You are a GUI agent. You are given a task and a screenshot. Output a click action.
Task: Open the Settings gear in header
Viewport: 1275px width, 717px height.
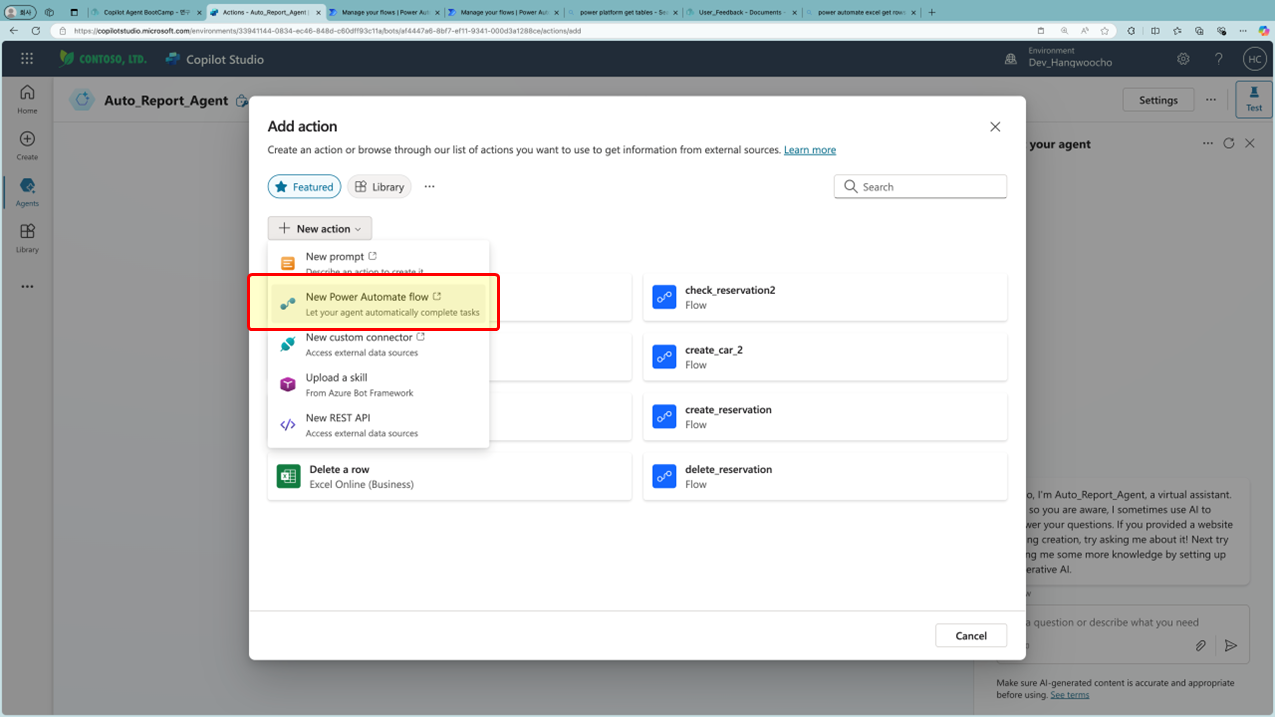[1183, 59]
